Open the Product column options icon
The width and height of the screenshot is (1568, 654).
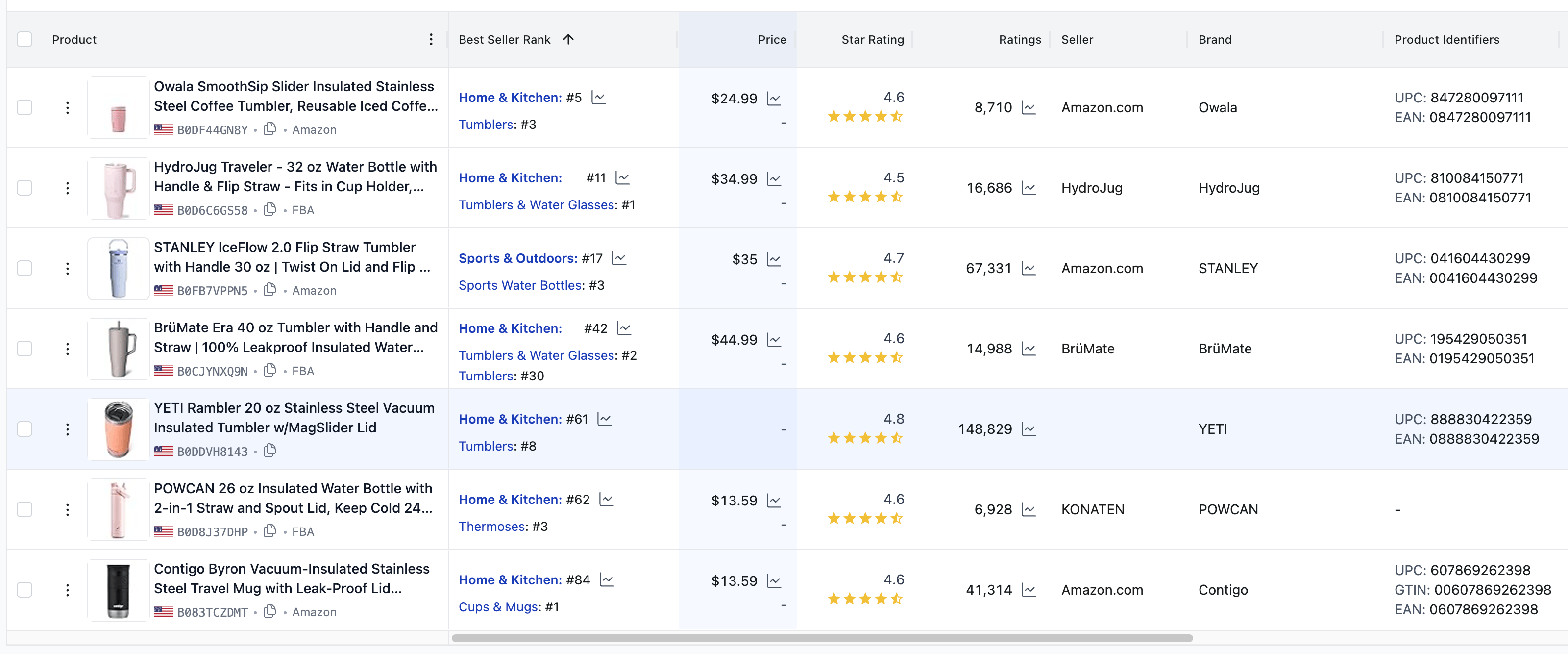click(431, 39)
